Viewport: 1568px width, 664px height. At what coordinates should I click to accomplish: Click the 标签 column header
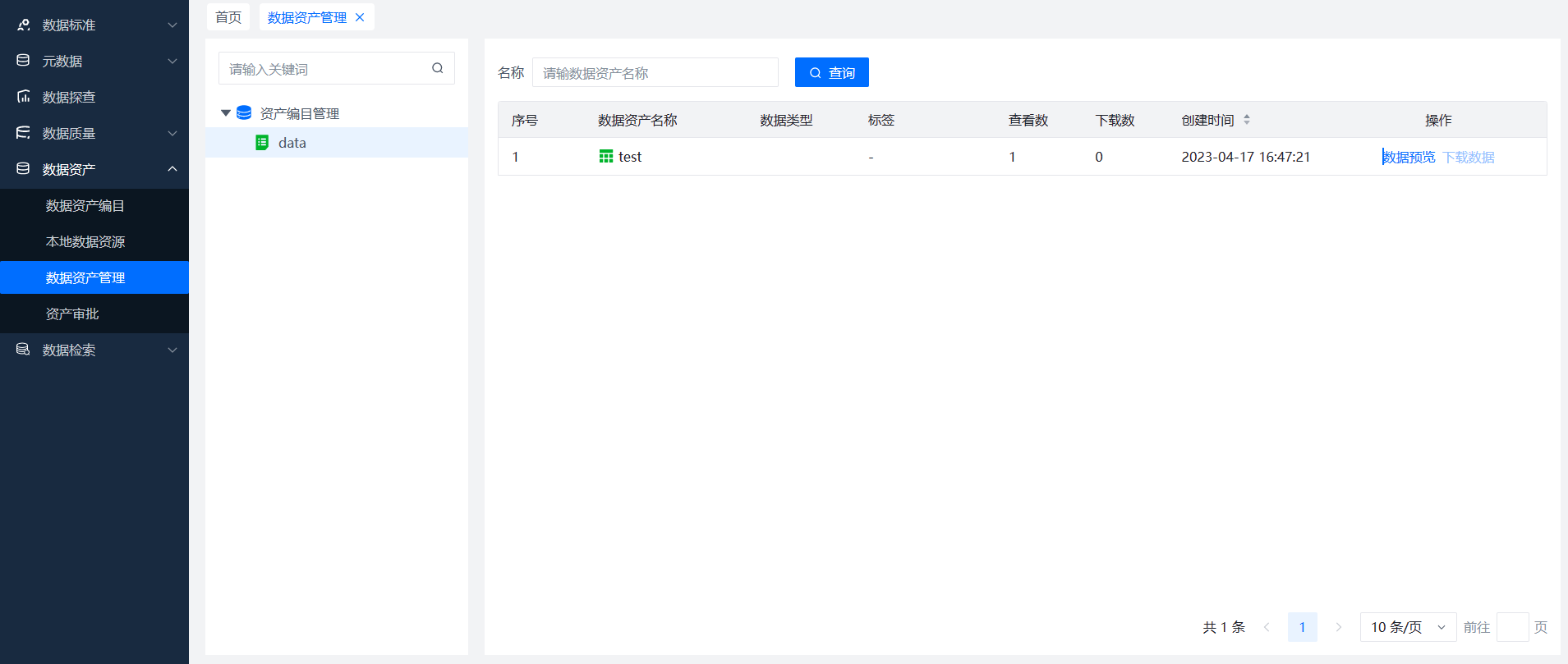(x=881, y=120)
